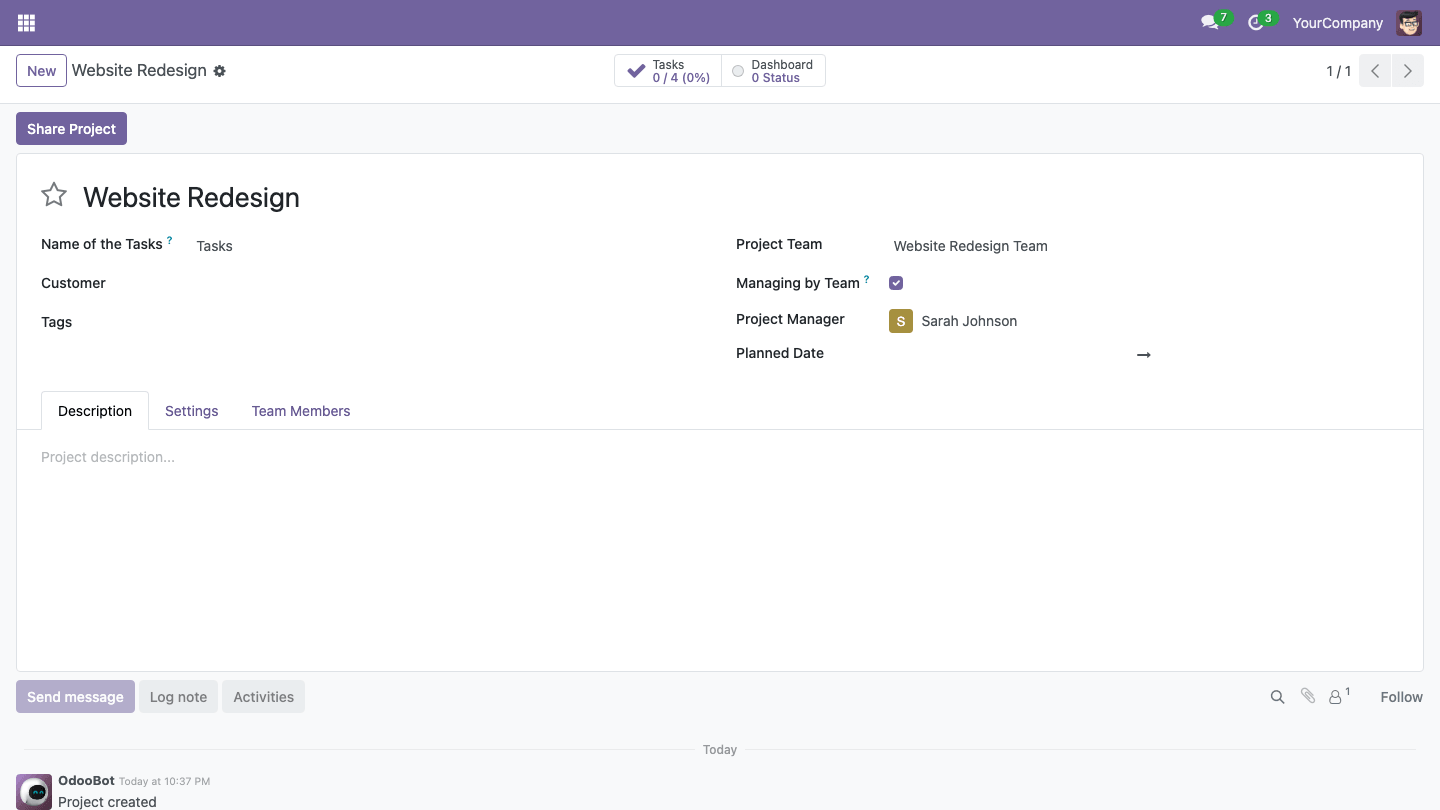Viewport: 1440px width, 810px height.
Task: Click the Planned Date start field
Action: [1008, 354]
